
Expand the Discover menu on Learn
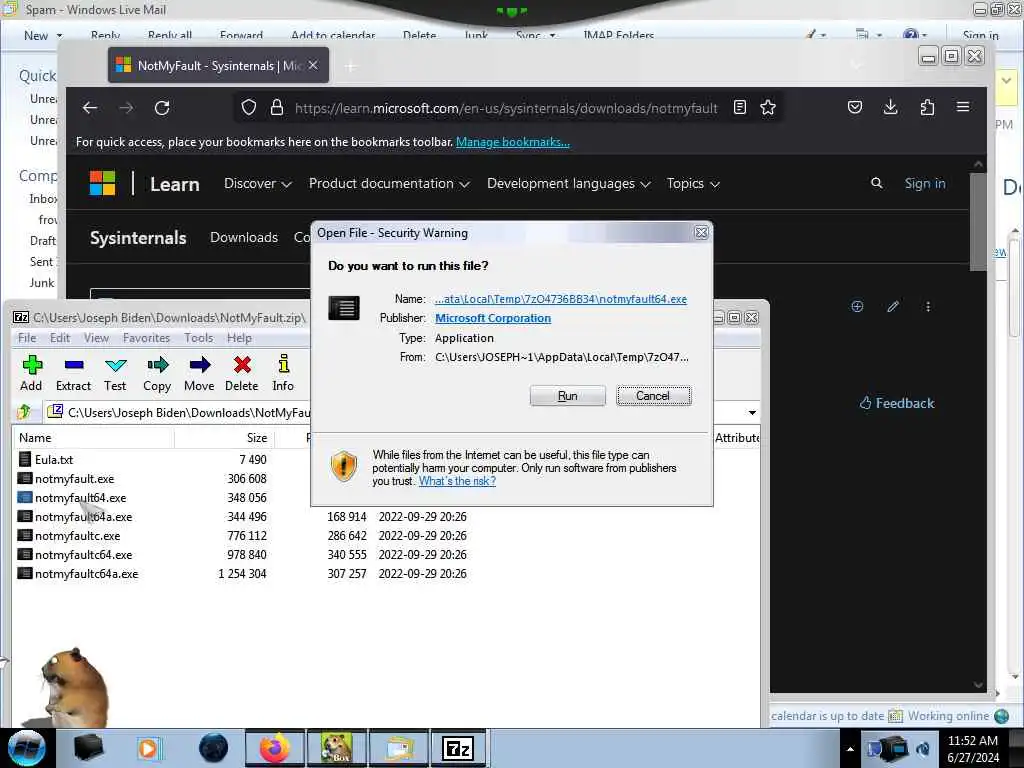[257, 184]
